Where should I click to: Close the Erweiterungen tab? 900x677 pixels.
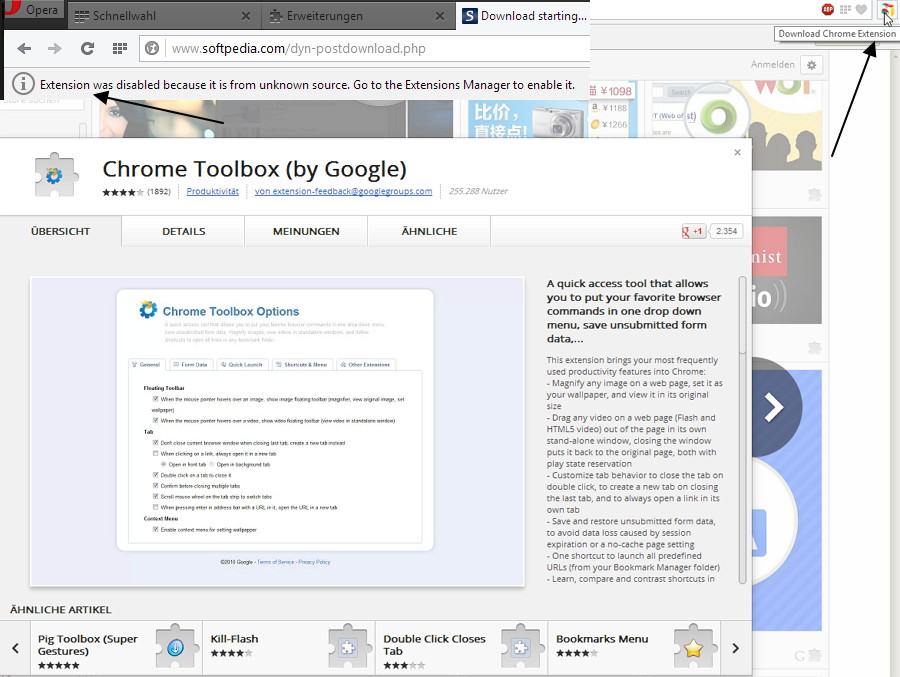point(440,16)
